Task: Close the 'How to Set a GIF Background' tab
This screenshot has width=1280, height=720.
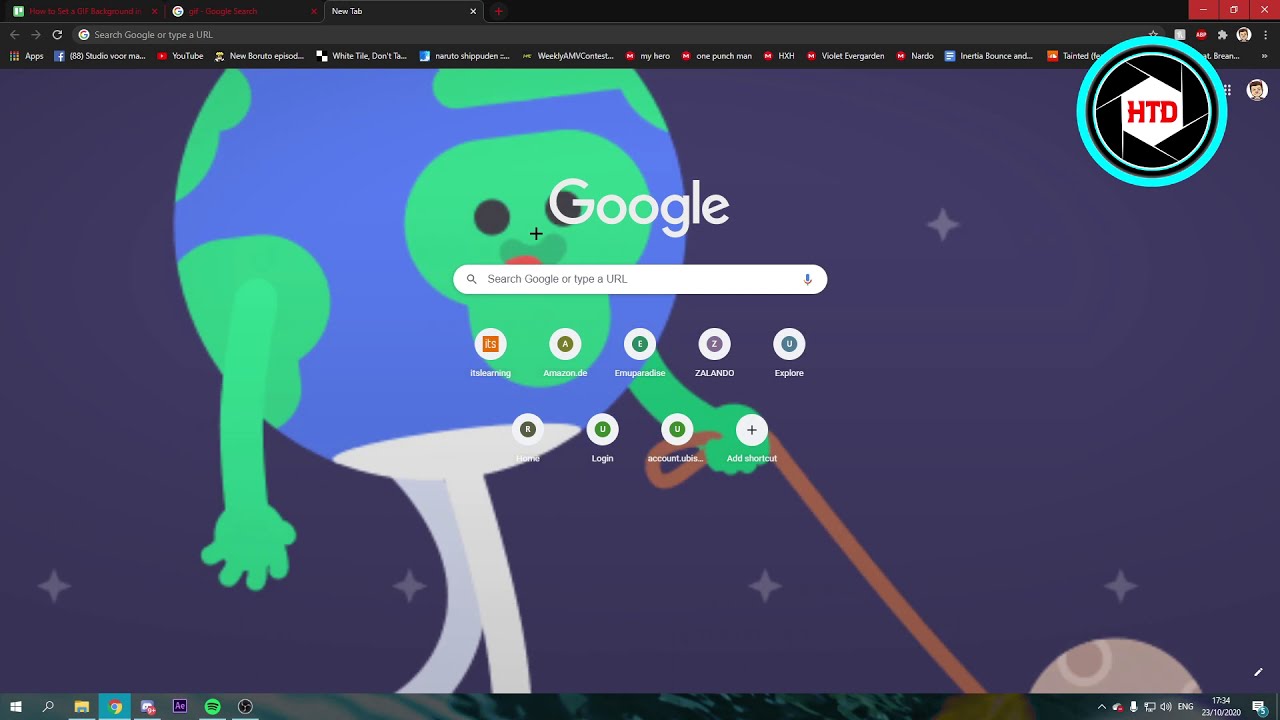Action: click(x=154, y=11)
